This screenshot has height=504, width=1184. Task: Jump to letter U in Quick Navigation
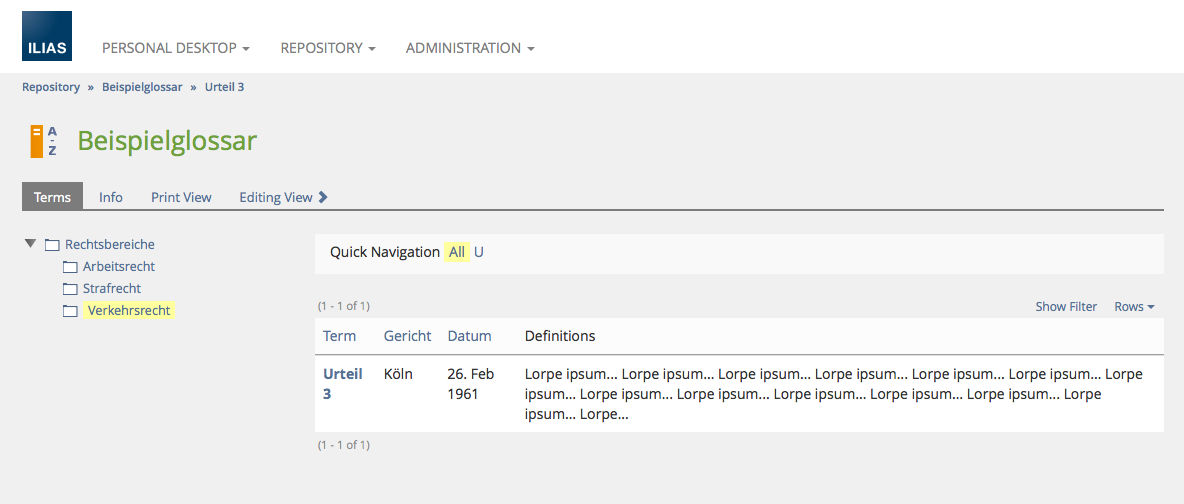pos(479,252)
